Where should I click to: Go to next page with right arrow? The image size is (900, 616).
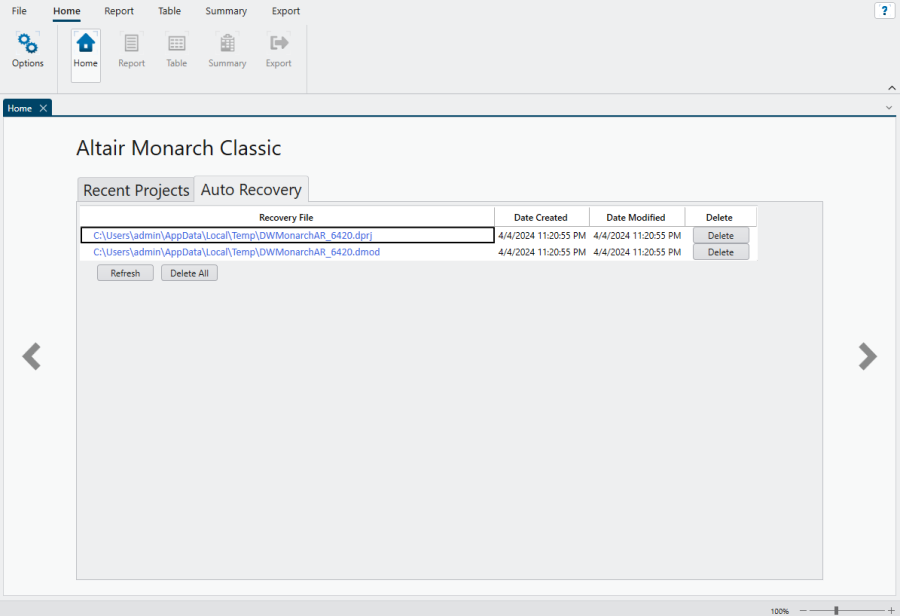tap(867, 357)
